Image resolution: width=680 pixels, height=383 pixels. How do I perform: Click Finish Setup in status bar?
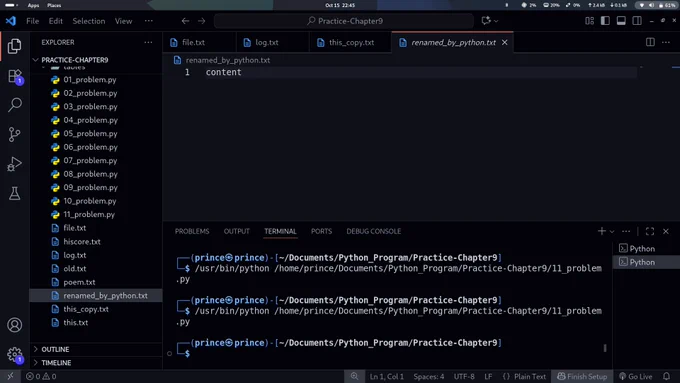coord(582,376)
